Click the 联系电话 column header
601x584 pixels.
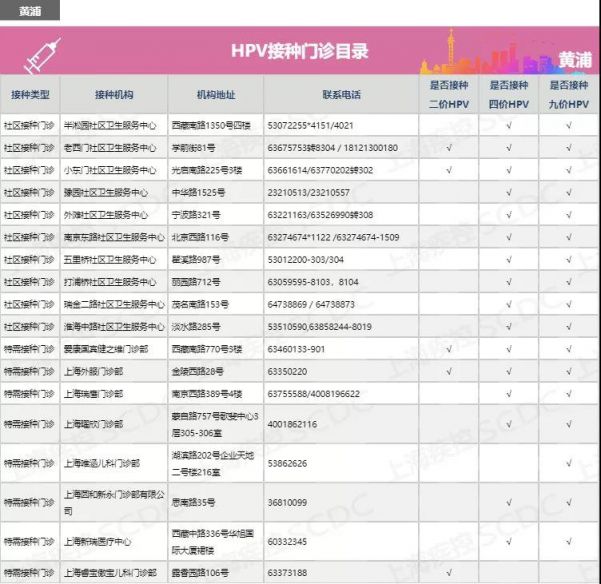pos(341,95)
